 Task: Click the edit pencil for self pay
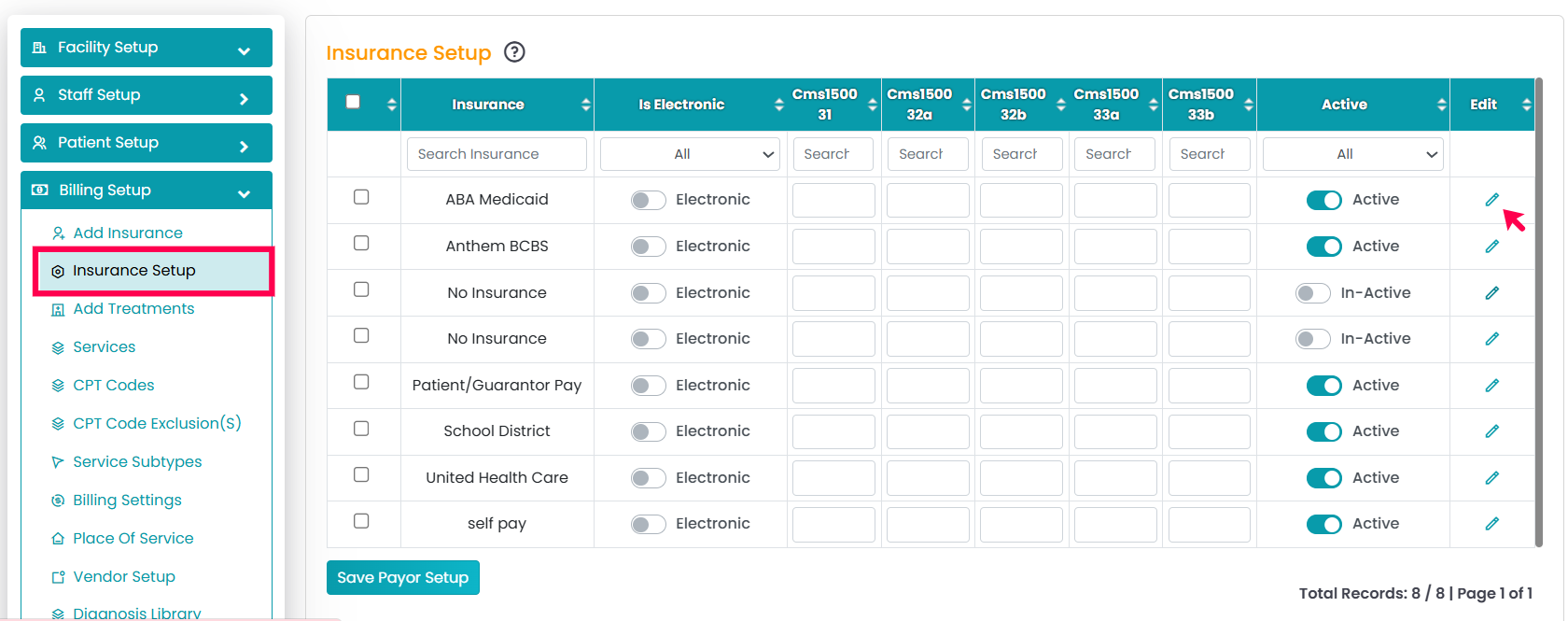[1491, 524]
